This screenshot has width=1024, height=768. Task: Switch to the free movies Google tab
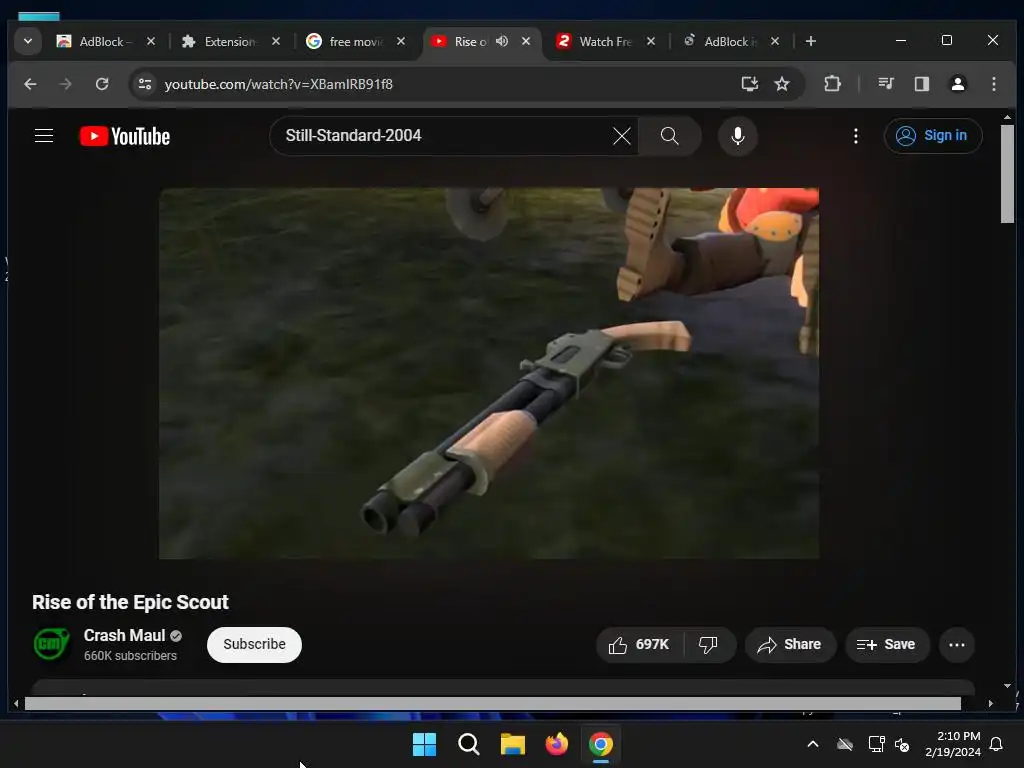[x=355, y=41]
